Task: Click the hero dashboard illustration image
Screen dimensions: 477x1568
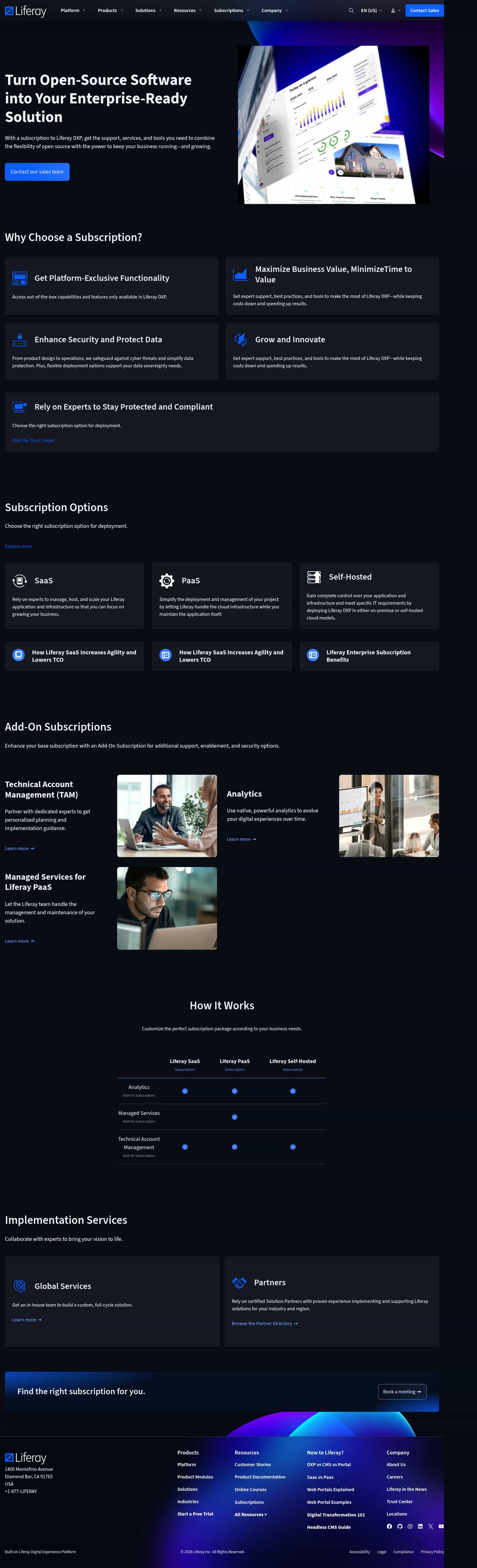Action: tap(333, 125)
